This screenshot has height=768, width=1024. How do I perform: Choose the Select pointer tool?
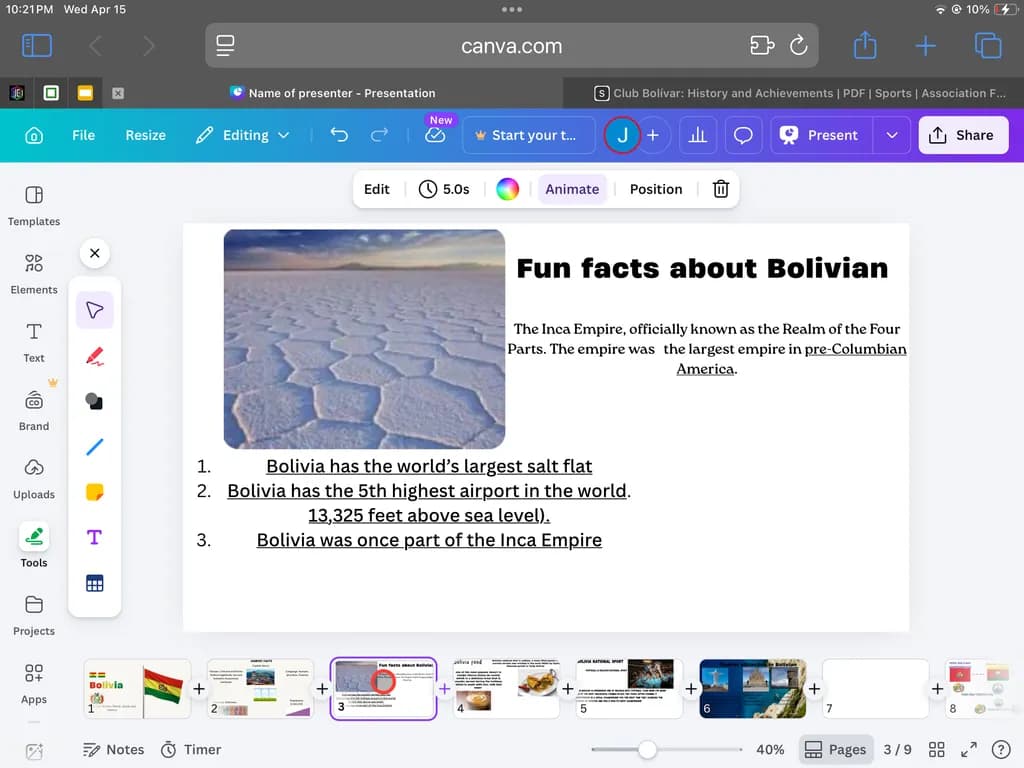(x=95, y=310)
